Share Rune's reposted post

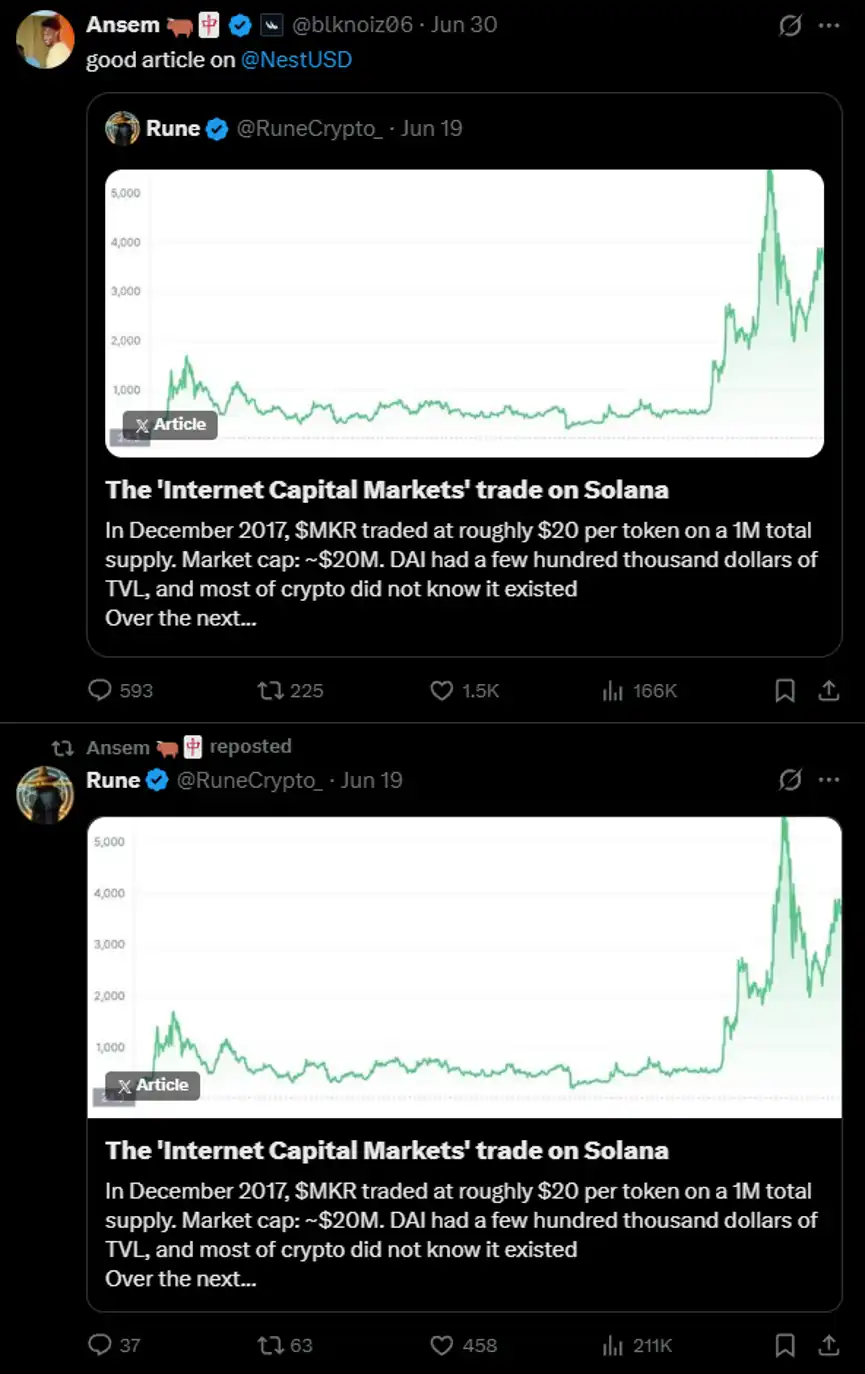828,1345
